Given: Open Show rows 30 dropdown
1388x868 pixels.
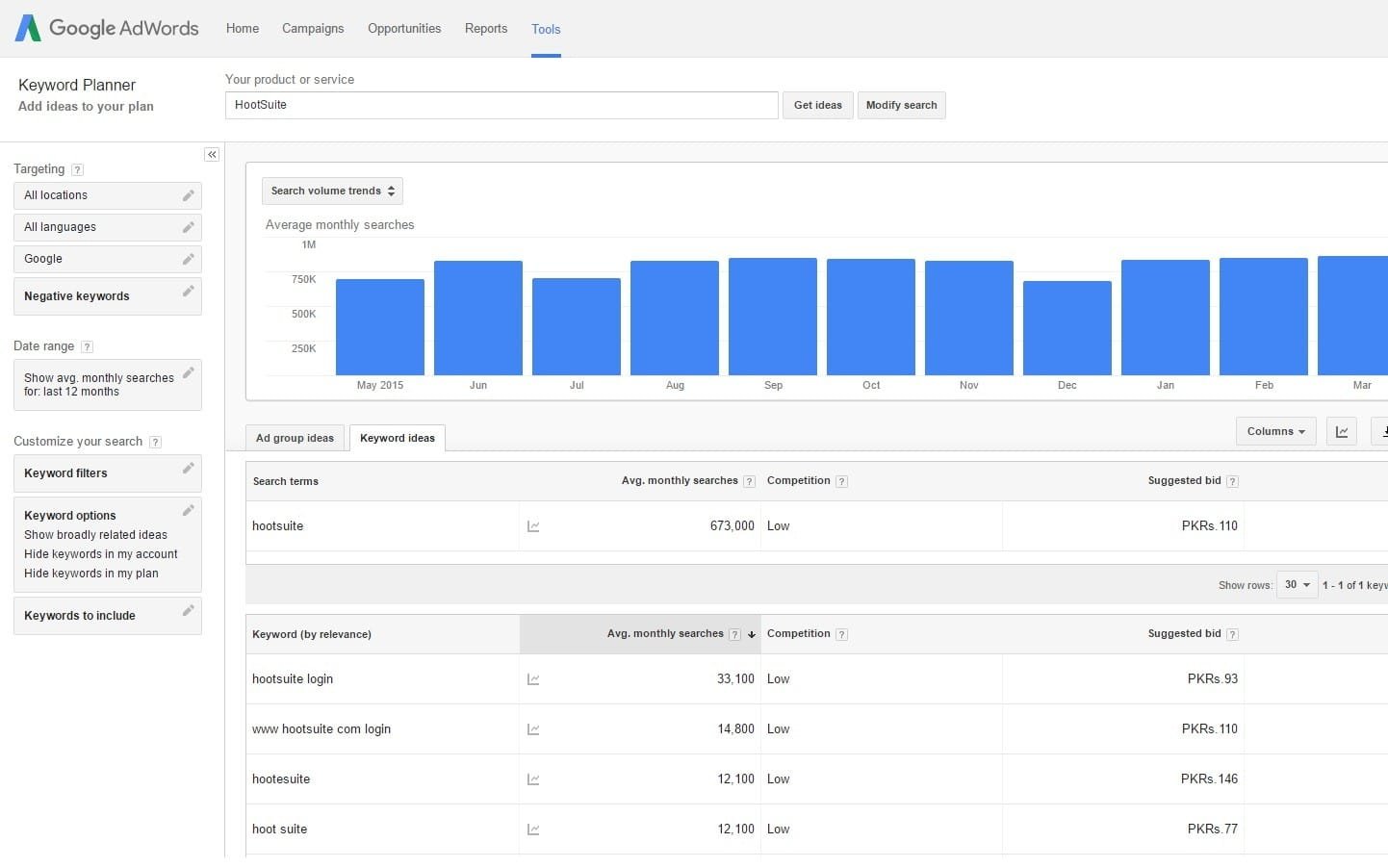Looking at the screenshot, I should click(x=1297, y=584).
